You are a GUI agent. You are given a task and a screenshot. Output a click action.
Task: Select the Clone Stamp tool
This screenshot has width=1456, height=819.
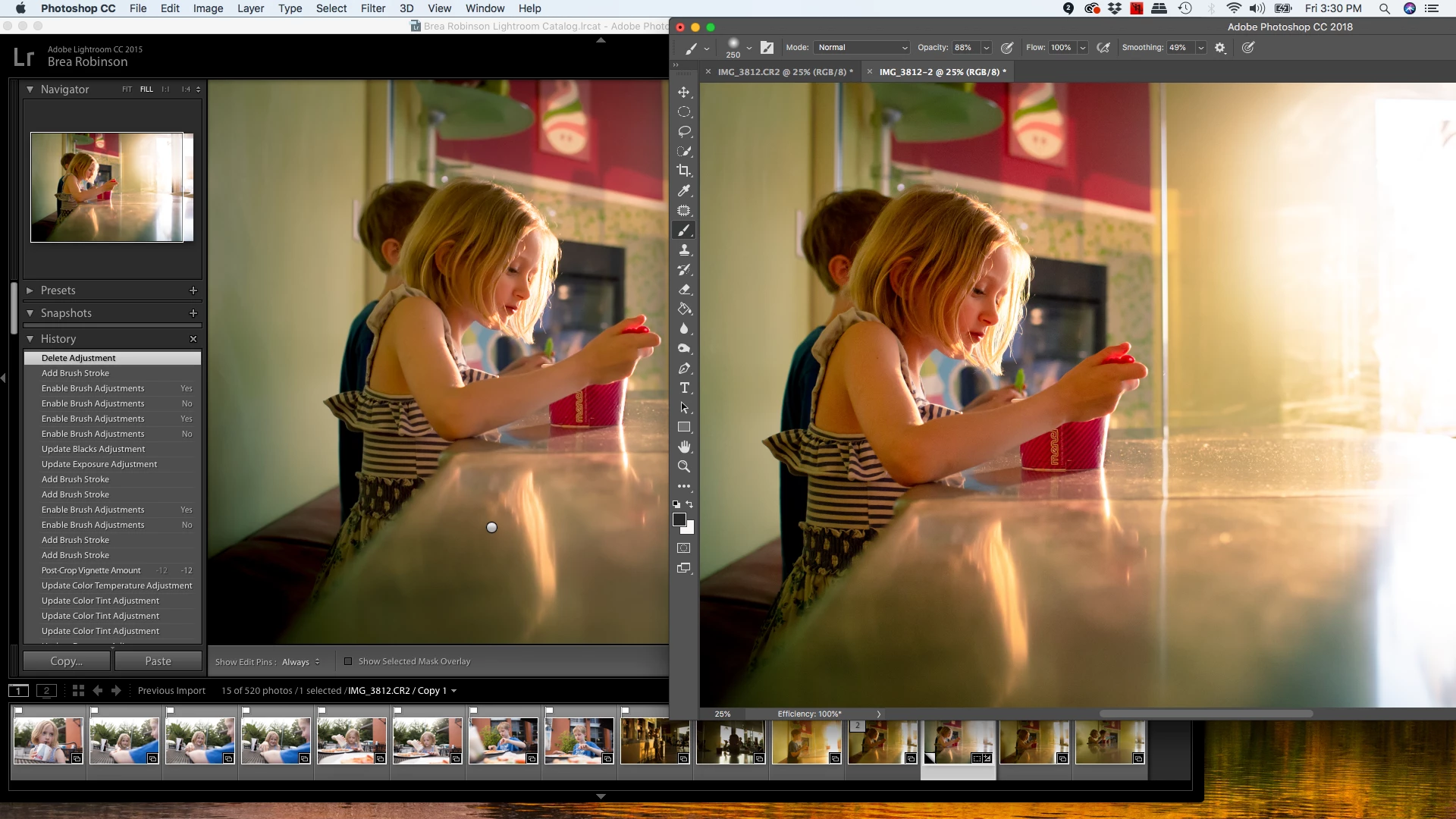pyautogui.click(x=684, y=249)
